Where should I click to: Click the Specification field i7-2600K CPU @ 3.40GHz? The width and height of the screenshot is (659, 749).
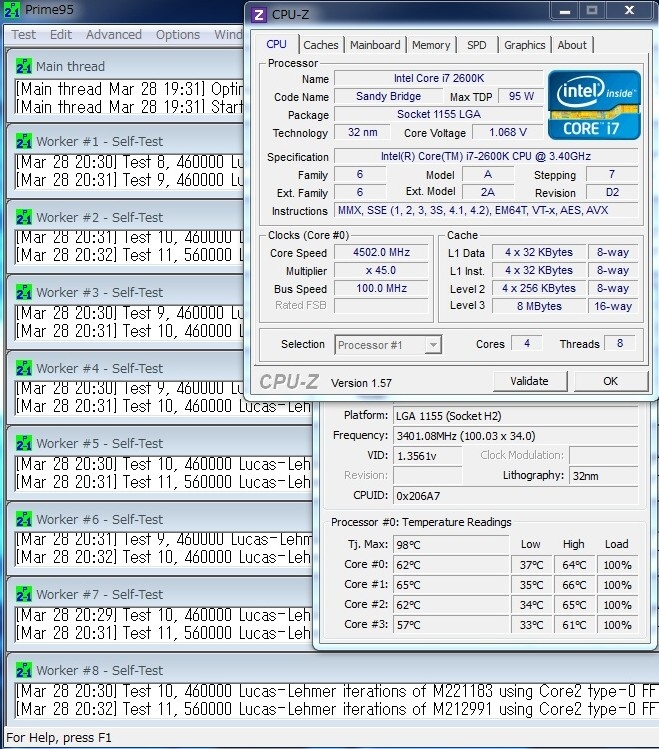click(486, 156)
